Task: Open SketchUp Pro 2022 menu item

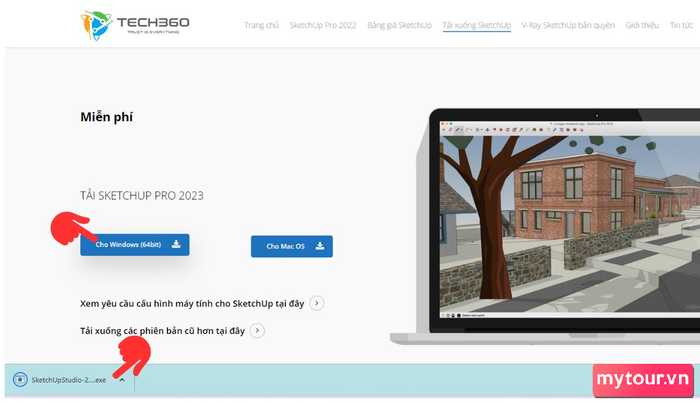Action: click(x=323, y=25)
